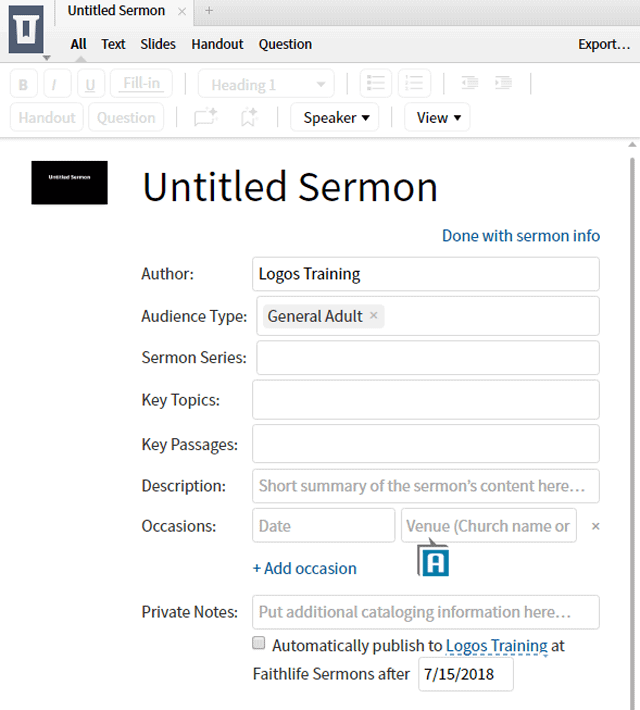Decrease indent in toolbar
Screen dimensions: 640x710
pos(470,83)
